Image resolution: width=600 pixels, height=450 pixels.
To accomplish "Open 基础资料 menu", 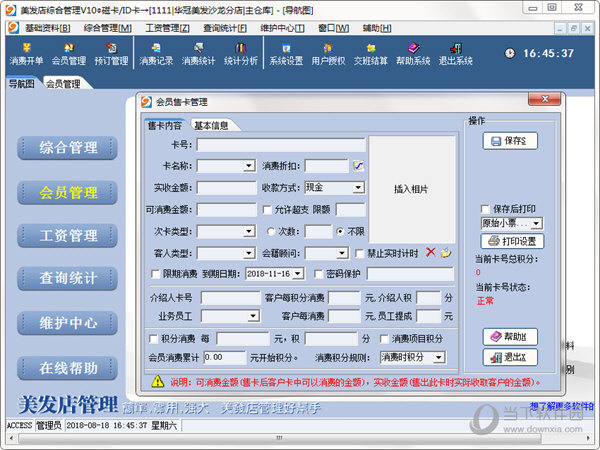I will pyautogui.click(x=47, y=28).
